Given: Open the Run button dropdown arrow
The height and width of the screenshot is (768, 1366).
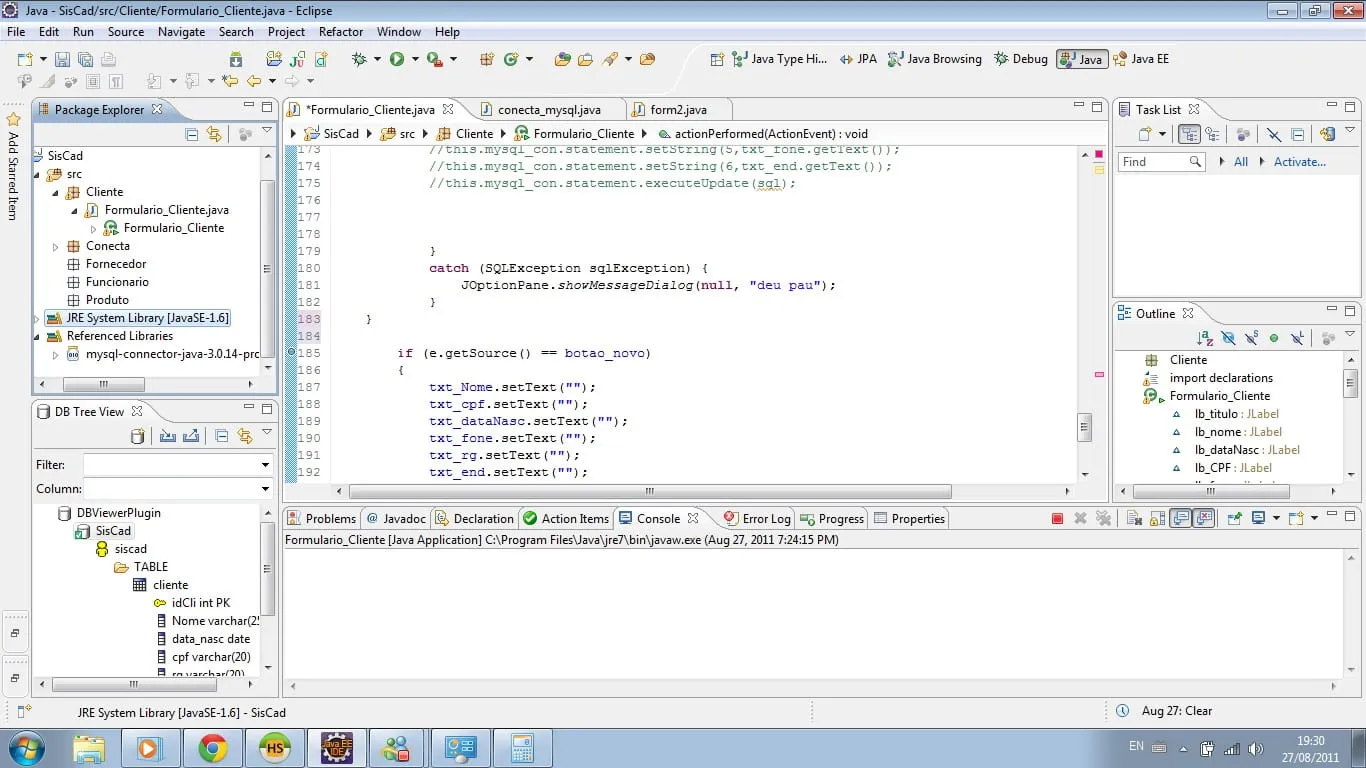Looking at the screenshot, I should (x=415, y=59).
